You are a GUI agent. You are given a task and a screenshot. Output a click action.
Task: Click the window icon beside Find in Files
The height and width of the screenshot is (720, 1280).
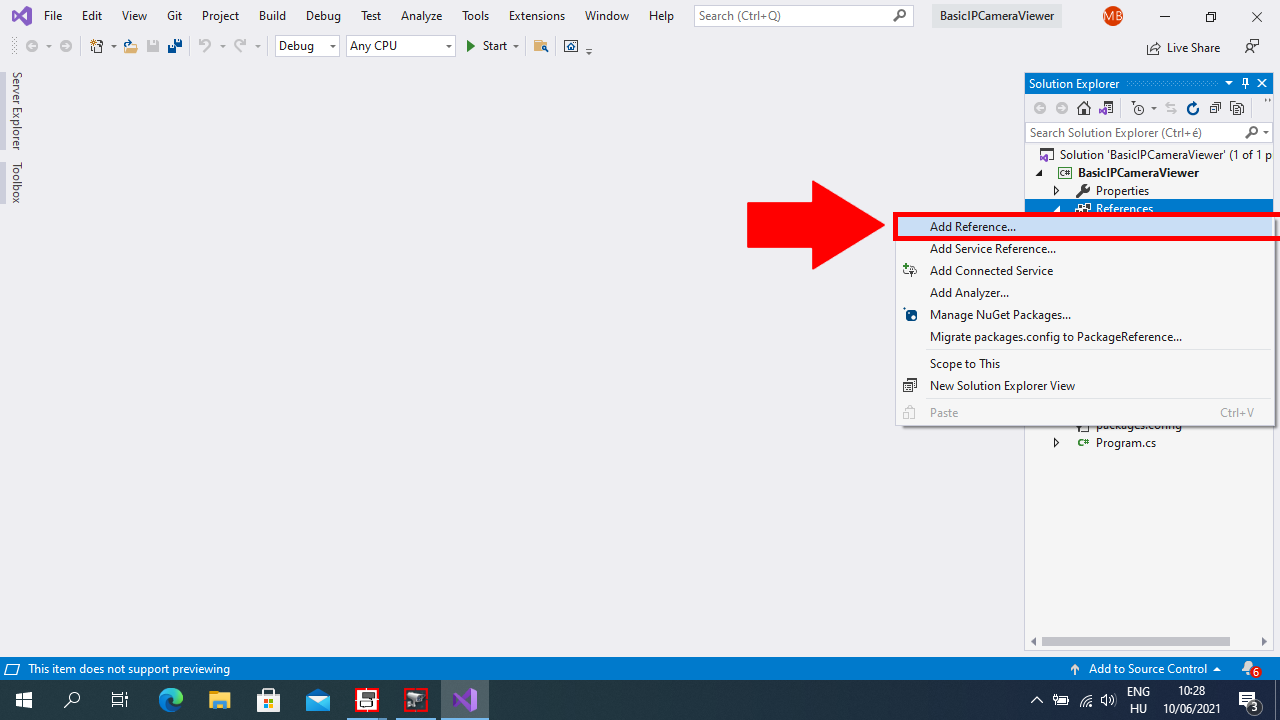(x=571, y=46)
